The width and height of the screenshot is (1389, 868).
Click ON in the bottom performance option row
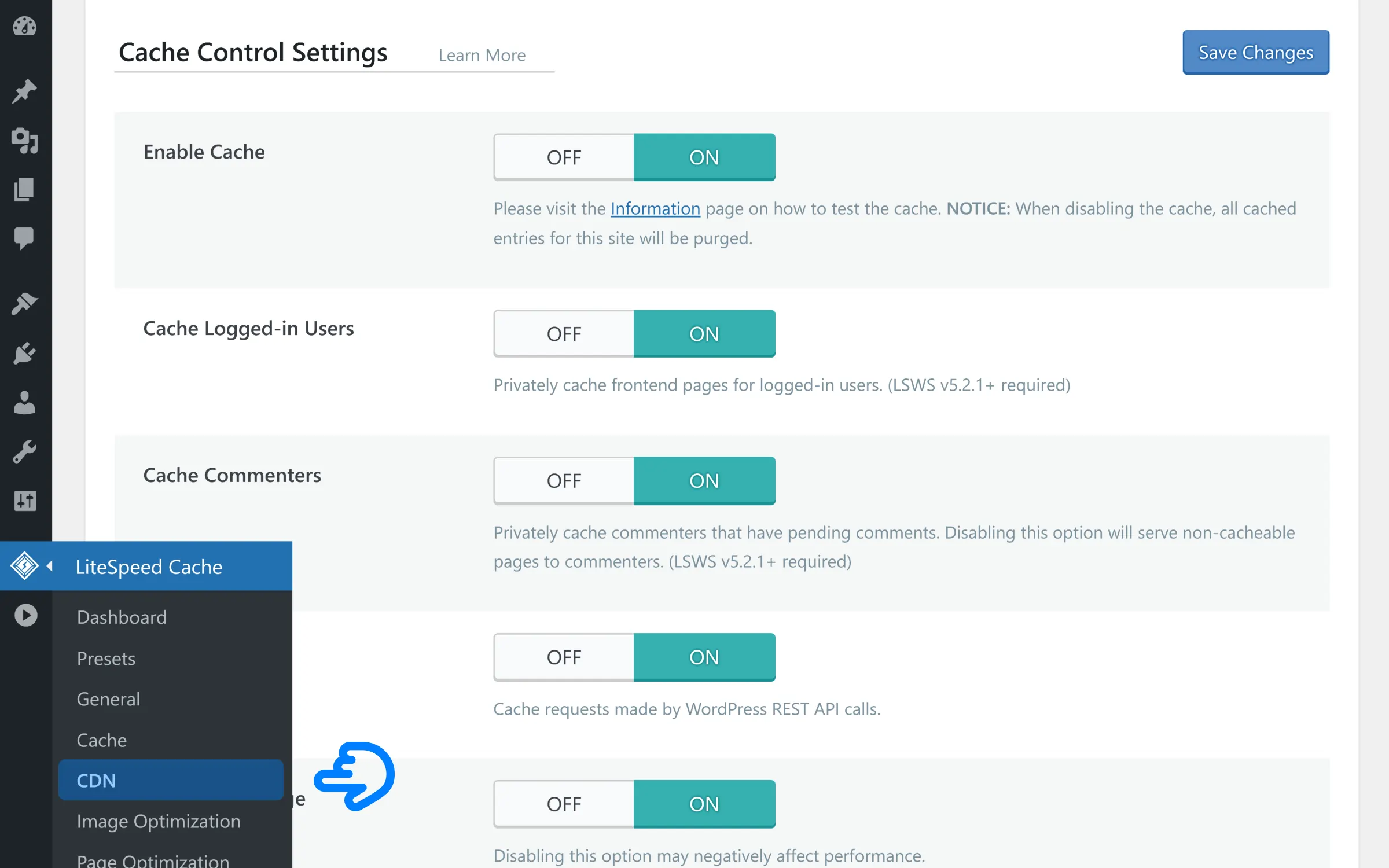[704, 804]
